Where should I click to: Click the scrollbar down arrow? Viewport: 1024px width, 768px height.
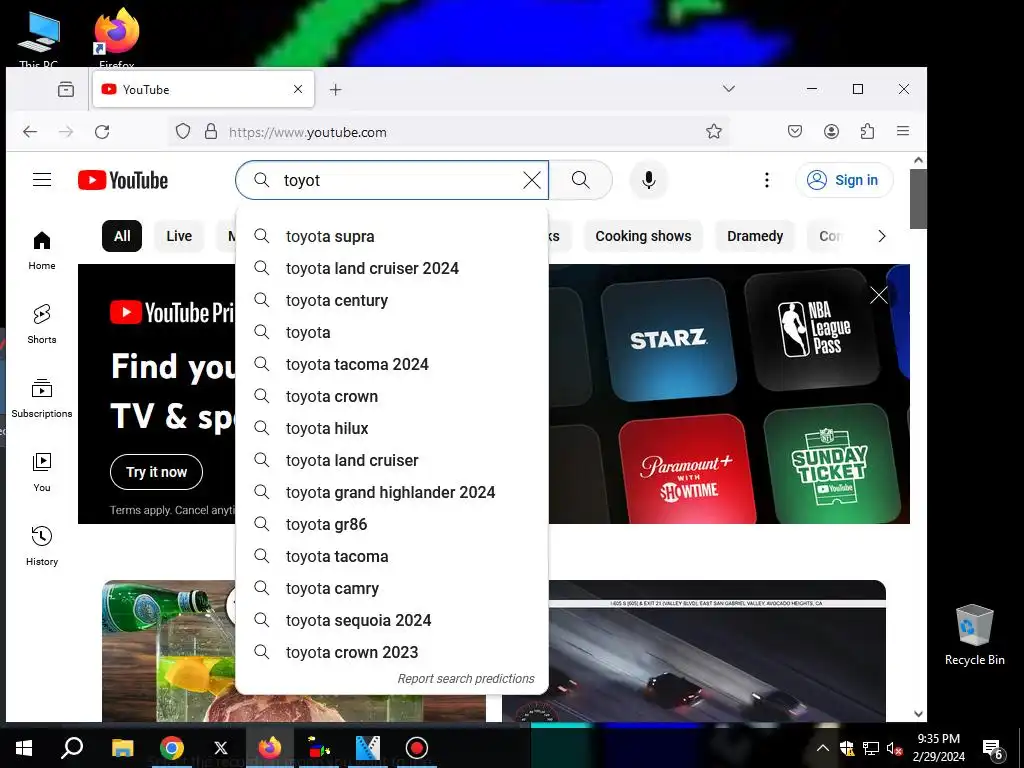tap(918, 714)
